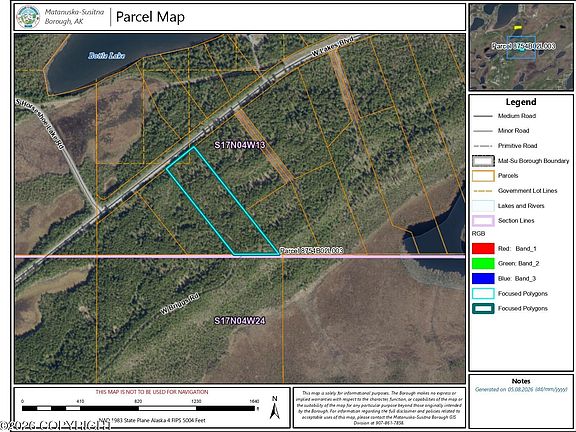Click the Medium Road legend line symbol
Viewport: 576px width, 432px height.
click(483, 116)
